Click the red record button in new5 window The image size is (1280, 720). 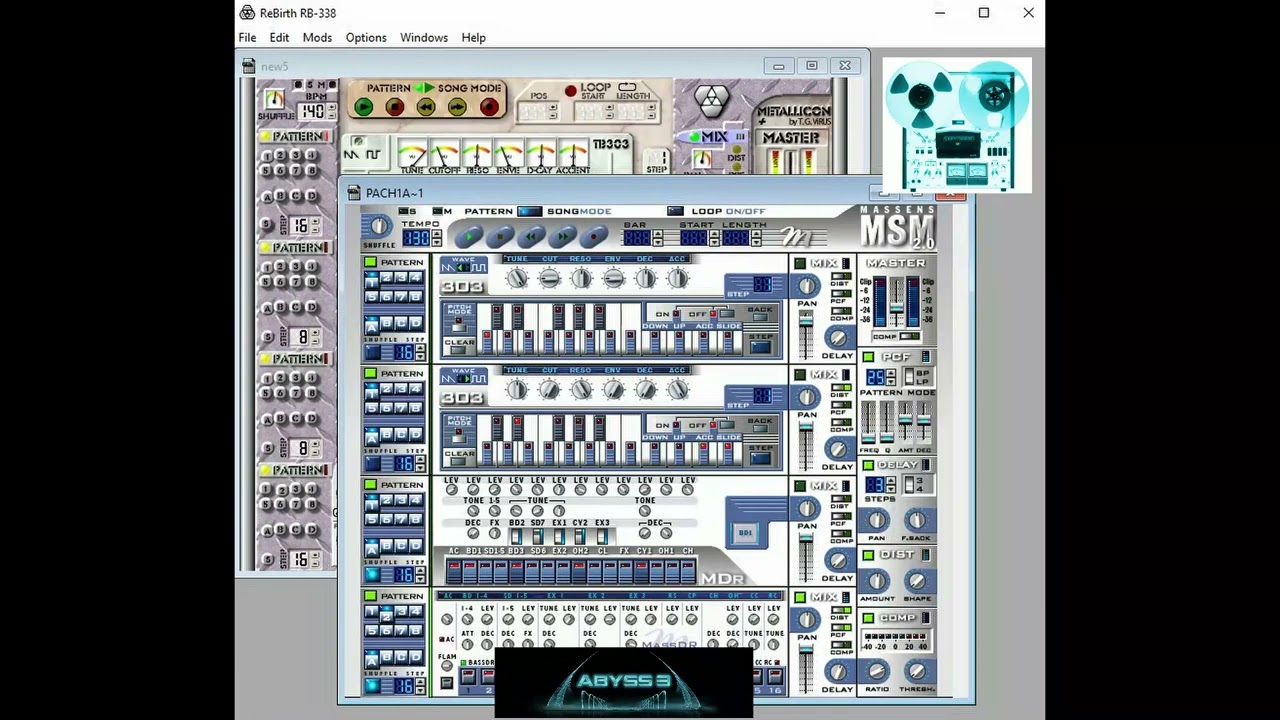(489, 107)
